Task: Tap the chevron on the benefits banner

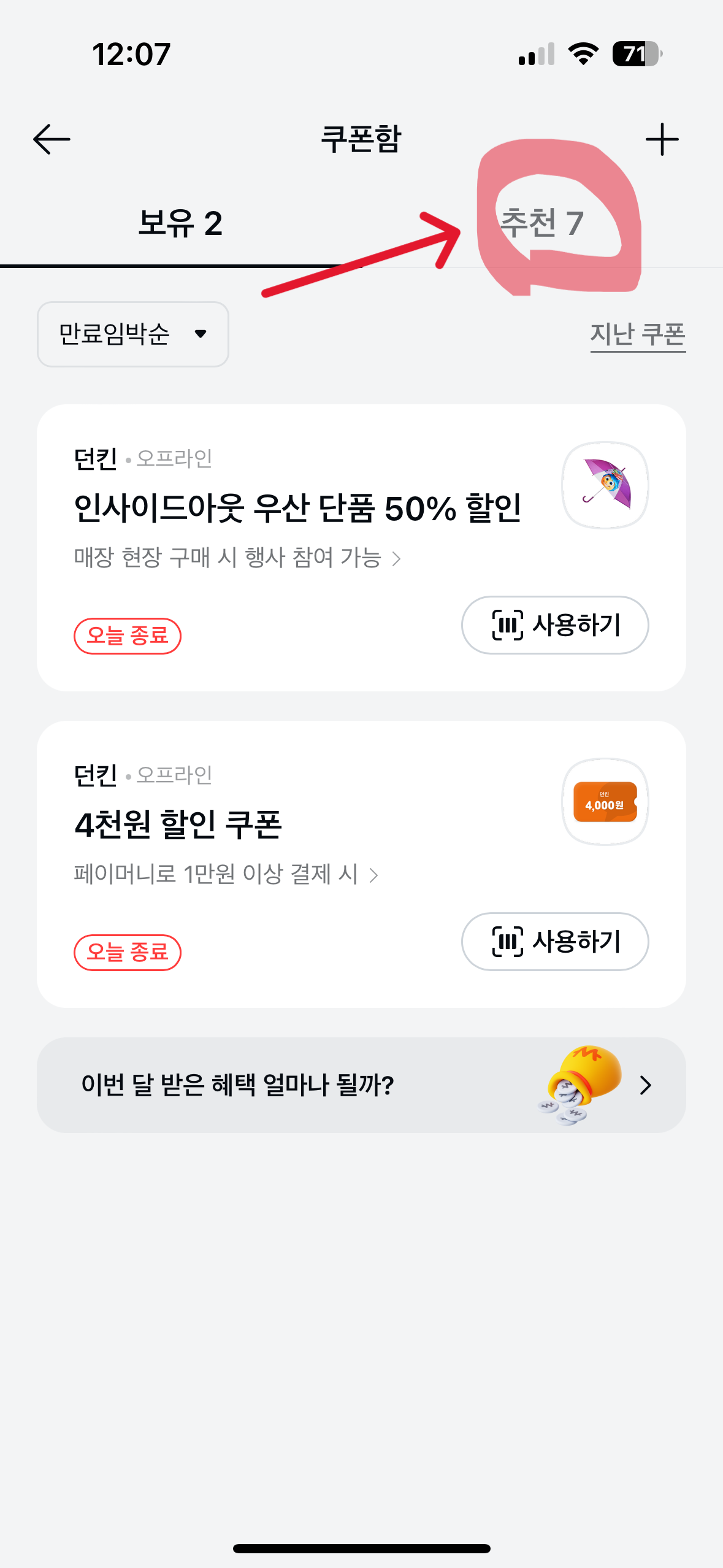Action: tap(645, 1085)
